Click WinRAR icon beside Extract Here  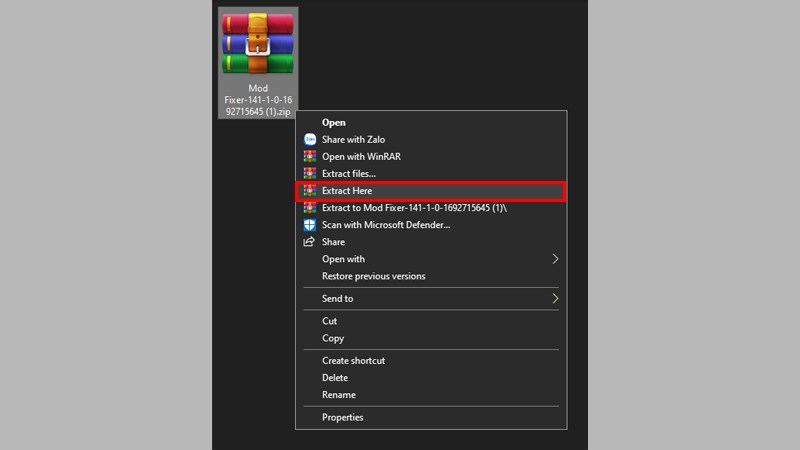point(310,191)
